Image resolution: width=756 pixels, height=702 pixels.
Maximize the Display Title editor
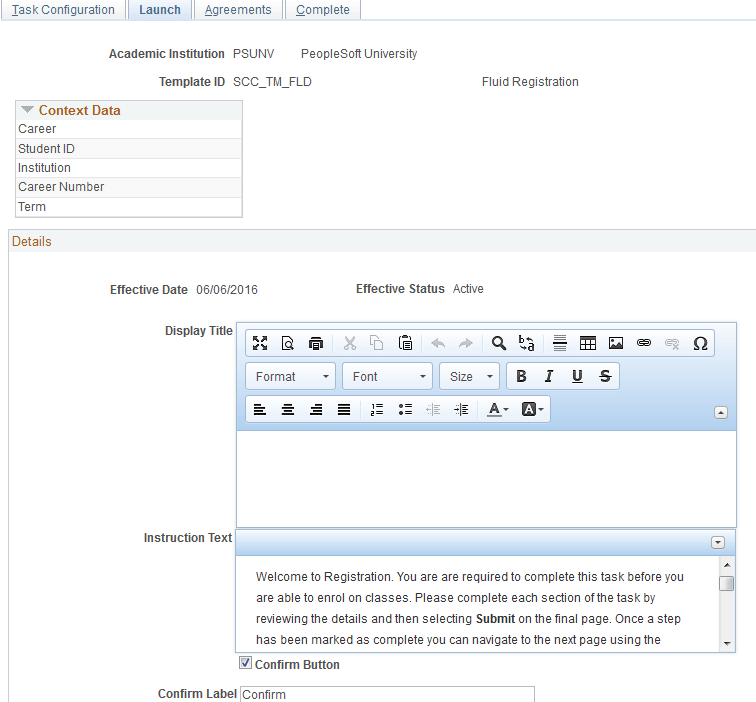tap(260, 343)
